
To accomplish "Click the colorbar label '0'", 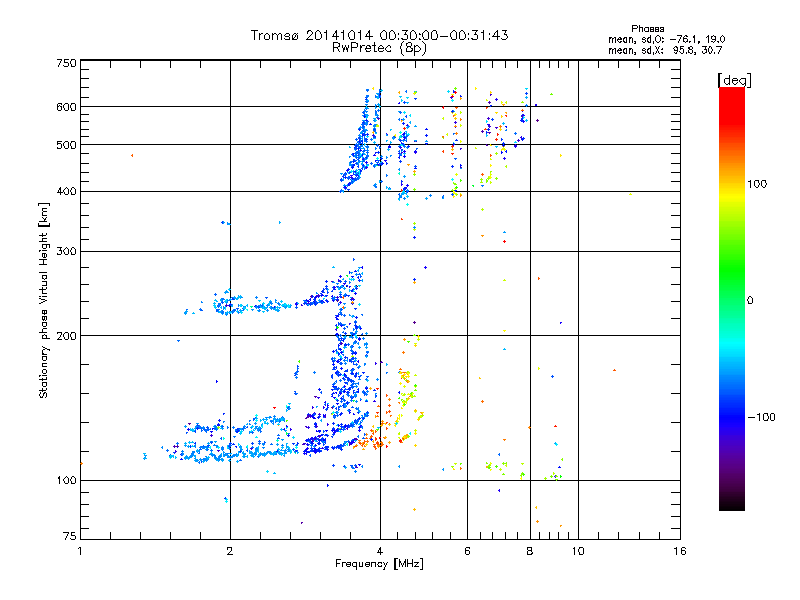I will [750, 300].
